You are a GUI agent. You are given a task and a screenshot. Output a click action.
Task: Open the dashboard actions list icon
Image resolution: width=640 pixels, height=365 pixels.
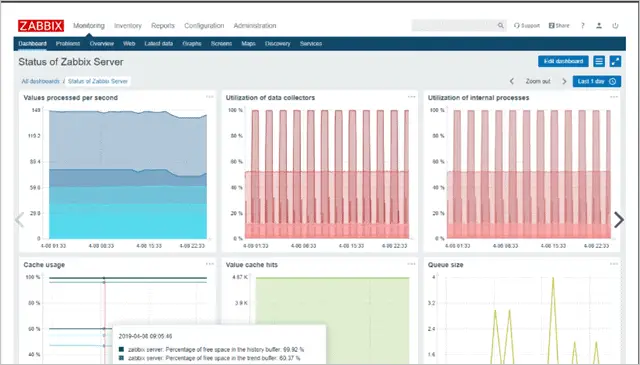(x=599, y=61)
